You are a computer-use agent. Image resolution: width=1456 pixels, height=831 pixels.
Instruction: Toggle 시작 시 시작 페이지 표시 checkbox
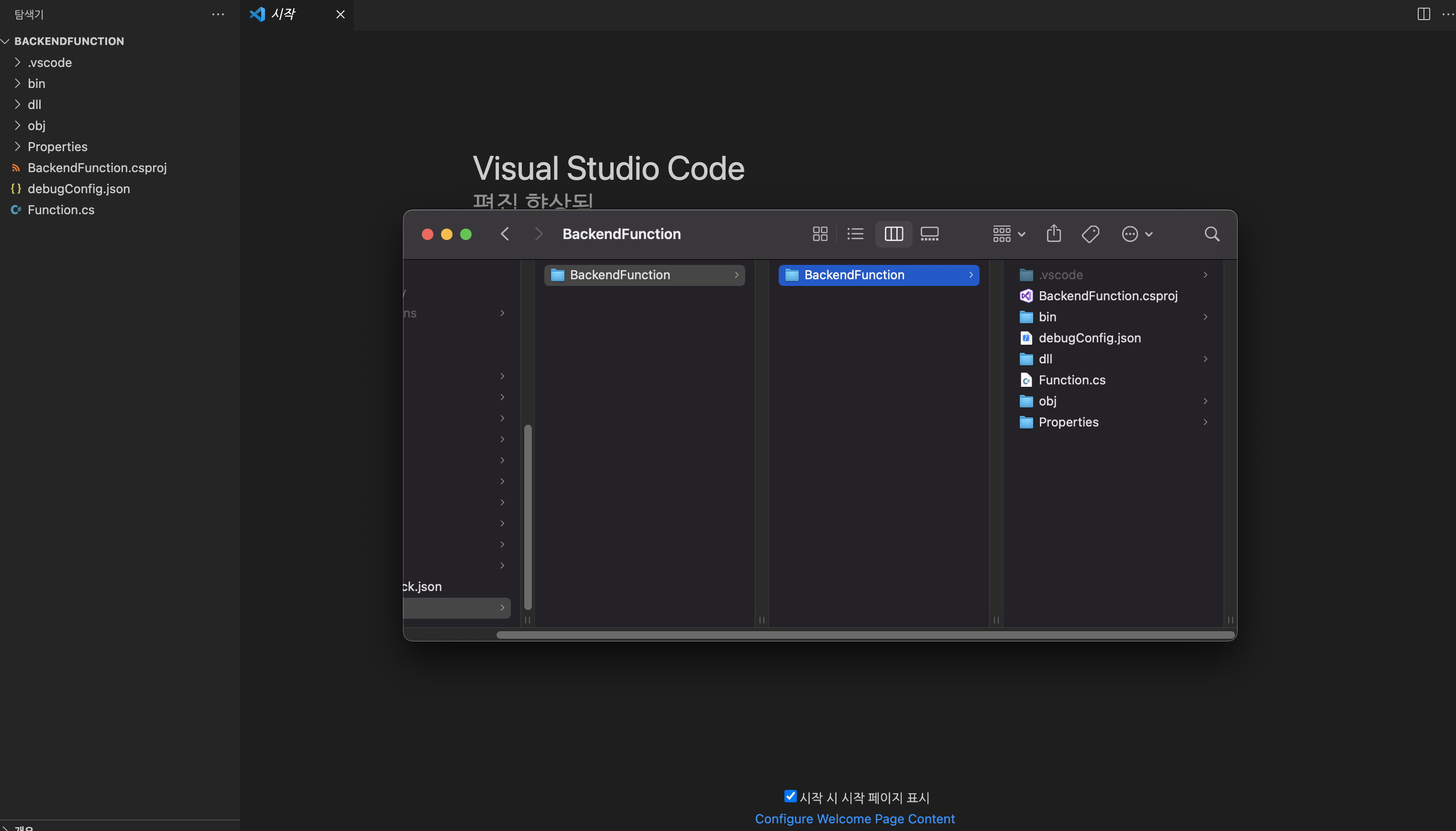coord(790,796)
